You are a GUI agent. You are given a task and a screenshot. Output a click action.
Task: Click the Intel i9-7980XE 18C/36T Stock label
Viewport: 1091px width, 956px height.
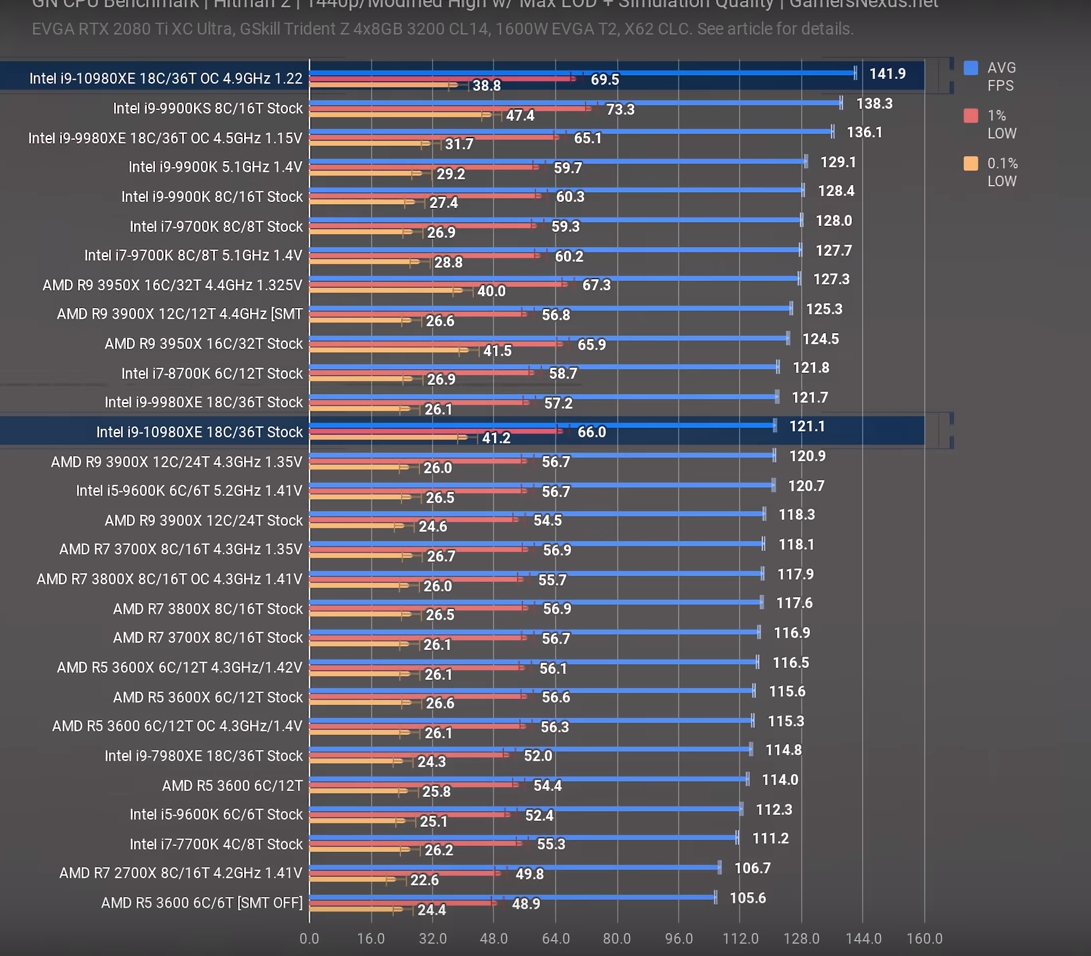coord(204,756)
